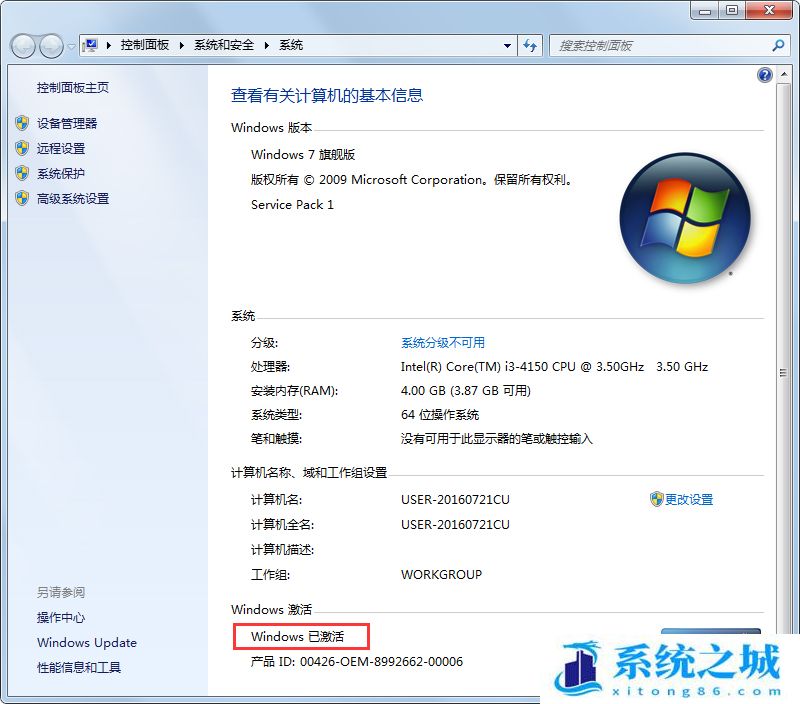Click the refresh button beside address bar
Image resolution: width=800 pixels, height=704 pixels.
point(530,46)
